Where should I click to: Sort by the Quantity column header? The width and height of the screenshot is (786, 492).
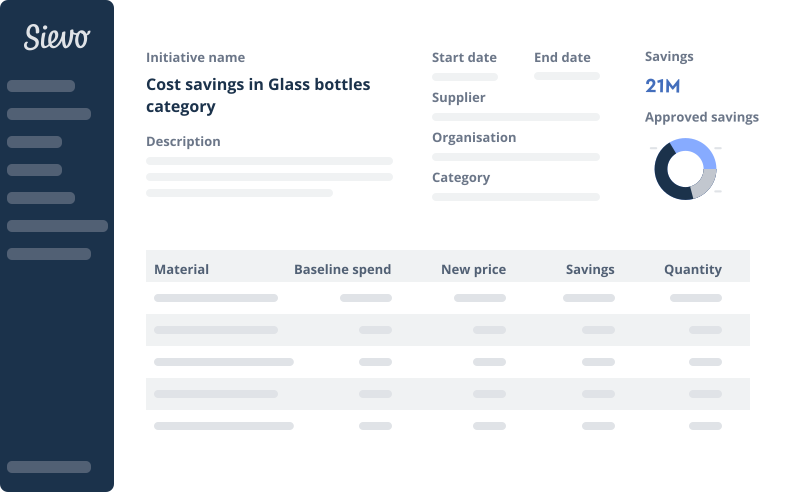point(693,269)
